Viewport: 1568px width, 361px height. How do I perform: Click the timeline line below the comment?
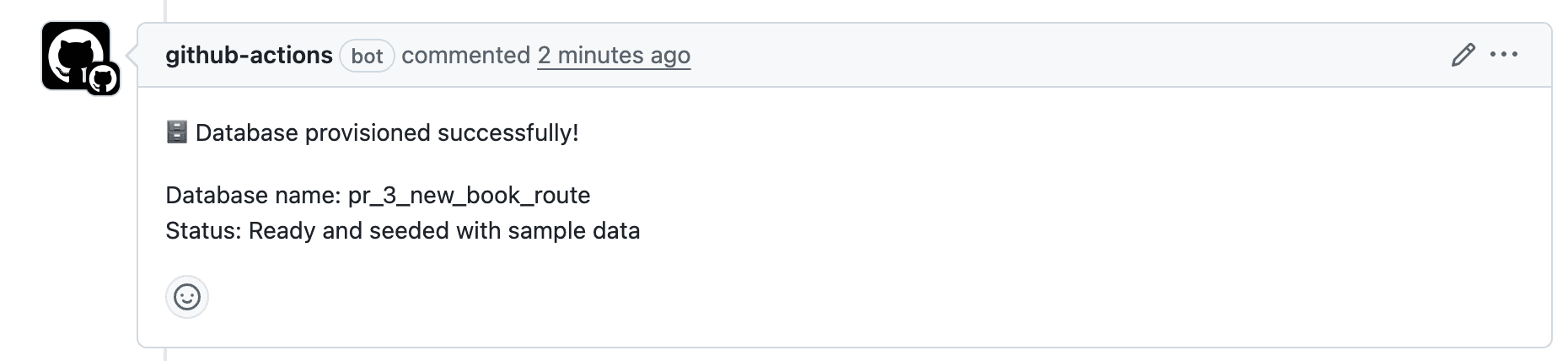click(x=165, y=355)
